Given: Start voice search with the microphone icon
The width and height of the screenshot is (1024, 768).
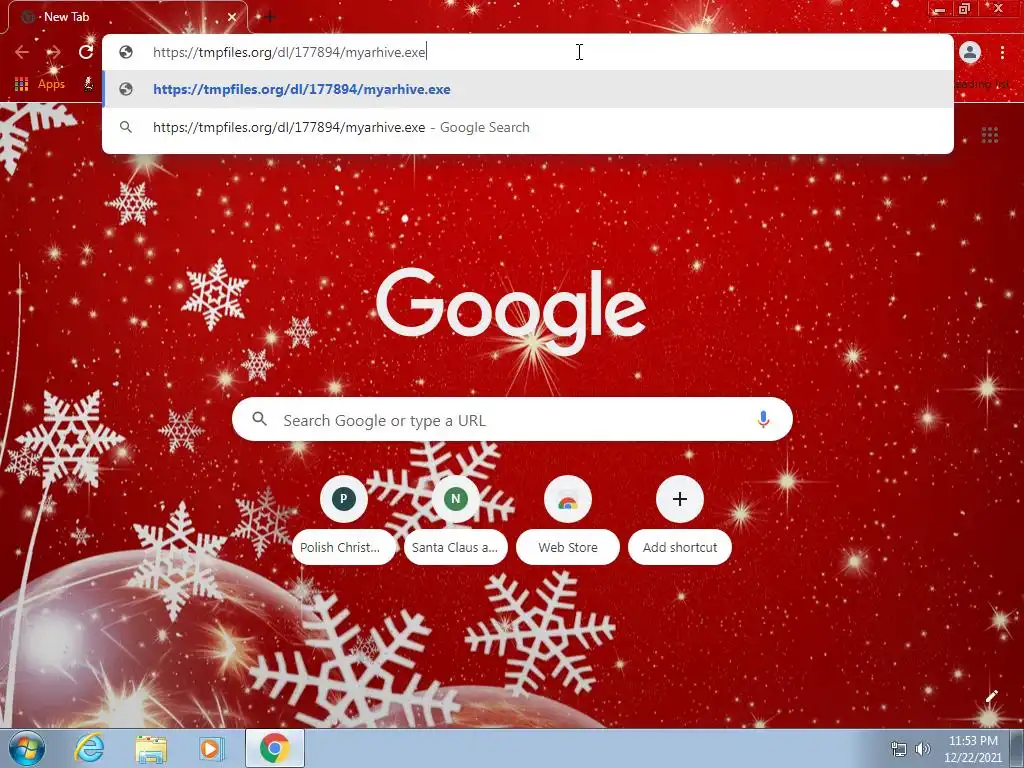Looking at the screenshot, I should pyautogui.click(x=763, y=419).
